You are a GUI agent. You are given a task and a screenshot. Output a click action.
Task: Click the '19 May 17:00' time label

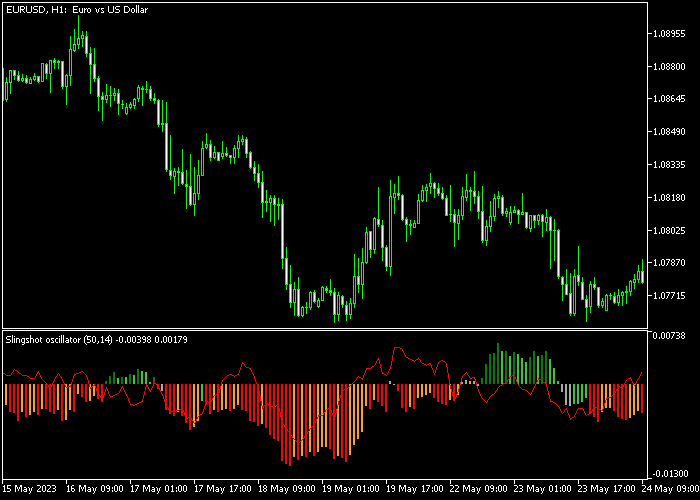(x=415, y=489)
